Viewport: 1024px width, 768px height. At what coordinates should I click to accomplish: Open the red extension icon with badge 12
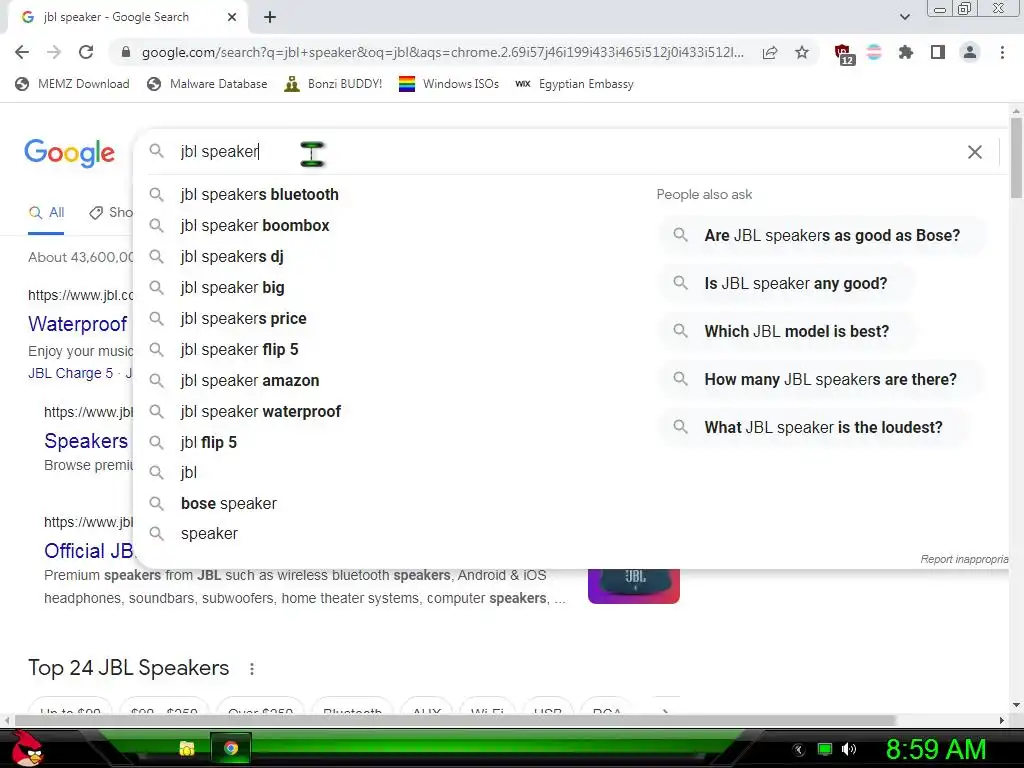844,54
